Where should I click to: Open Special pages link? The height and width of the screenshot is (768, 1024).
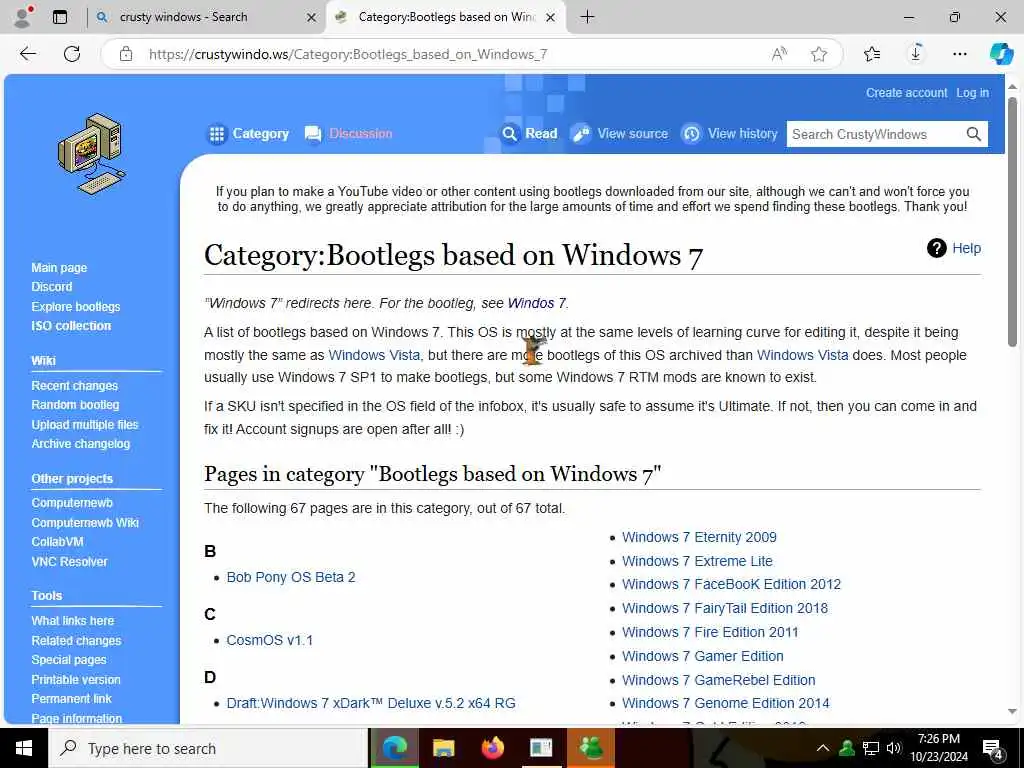pos(69,660)
